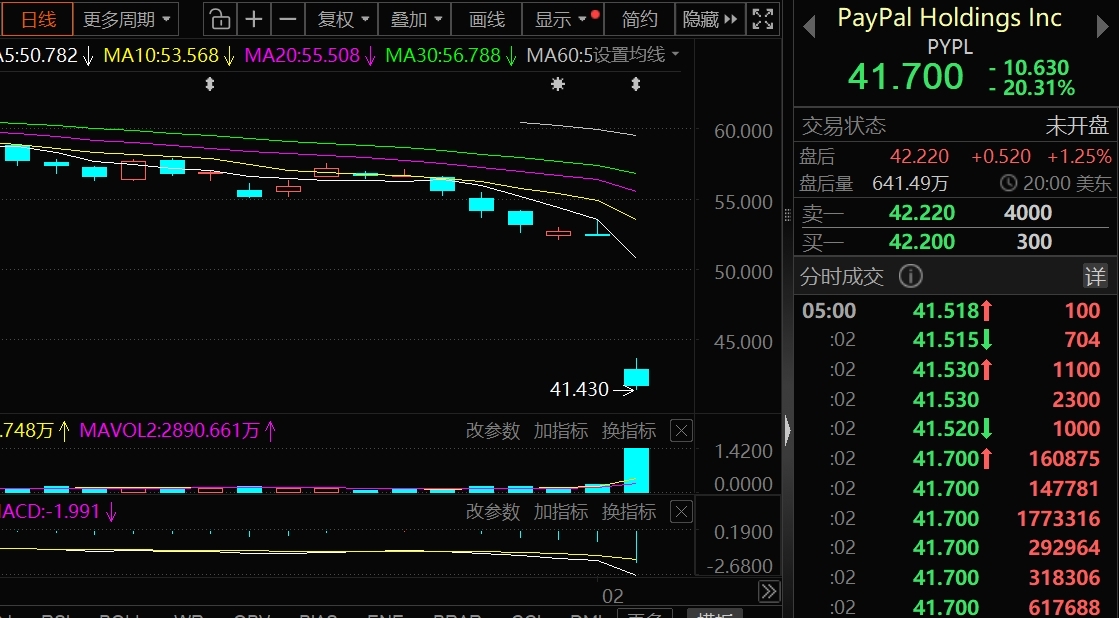Click the 盘后 after-hours price 42.220
Screen dimensions: 1119x618
(x=919, y=156)
